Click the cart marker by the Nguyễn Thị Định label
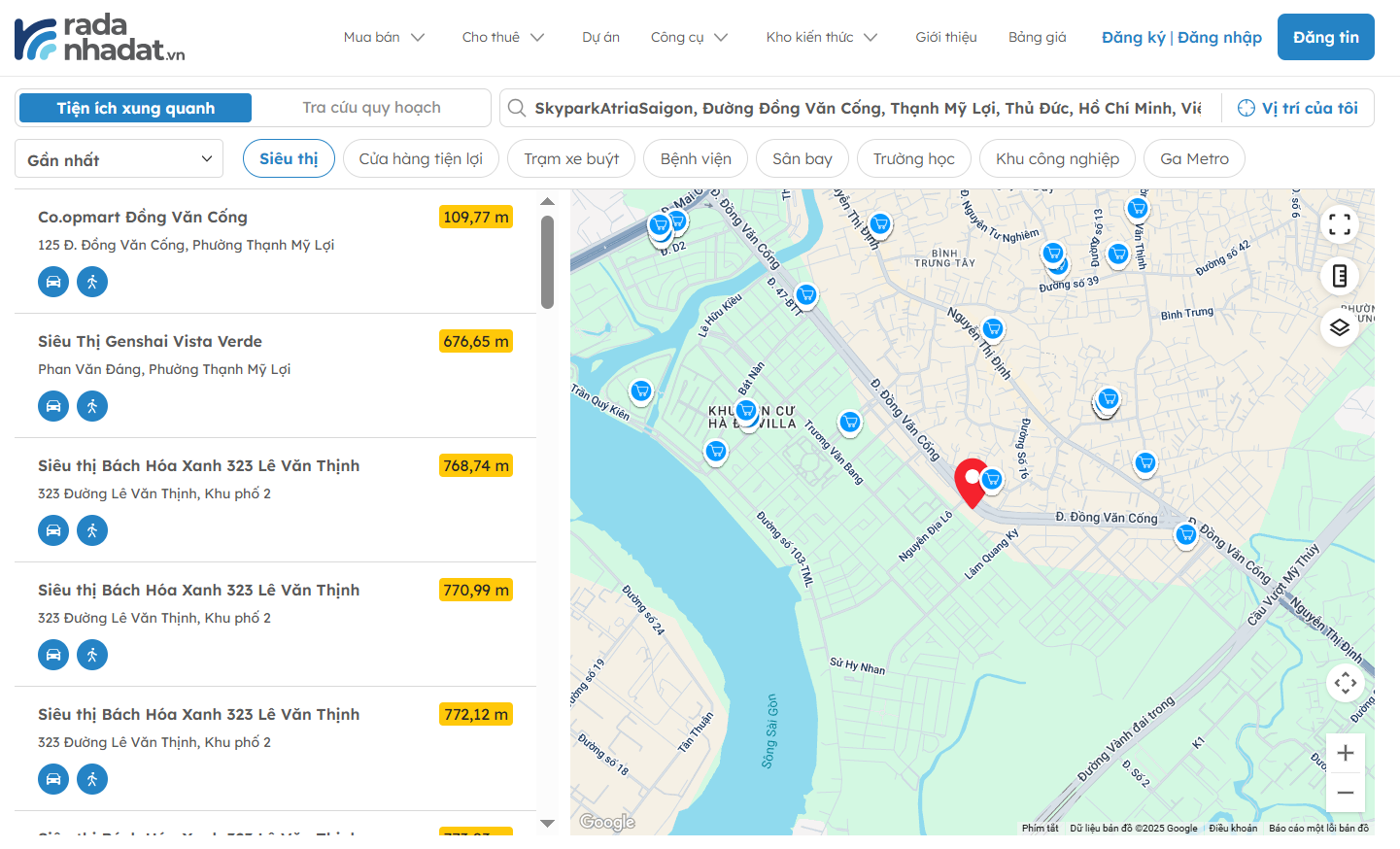This screenshot has height=849, width=1400. pyautogui.click(x=992, y=328)
